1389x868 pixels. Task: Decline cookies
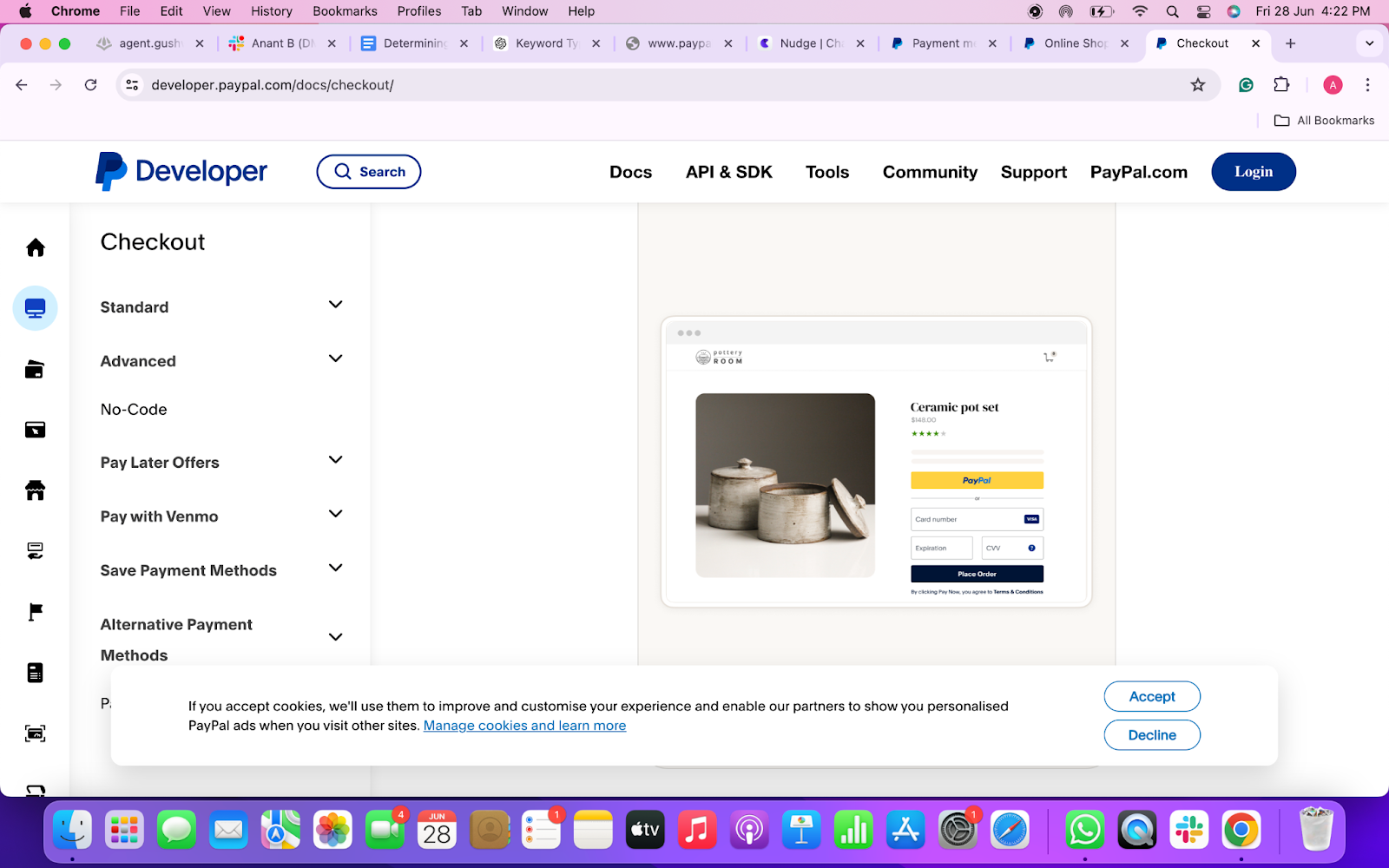click(1152, 735)
